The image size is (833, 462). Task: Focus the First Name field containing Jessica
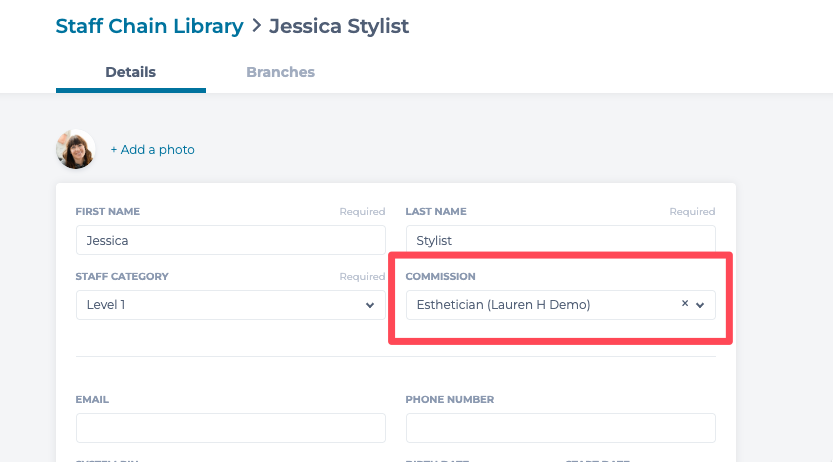pos(230,240)
